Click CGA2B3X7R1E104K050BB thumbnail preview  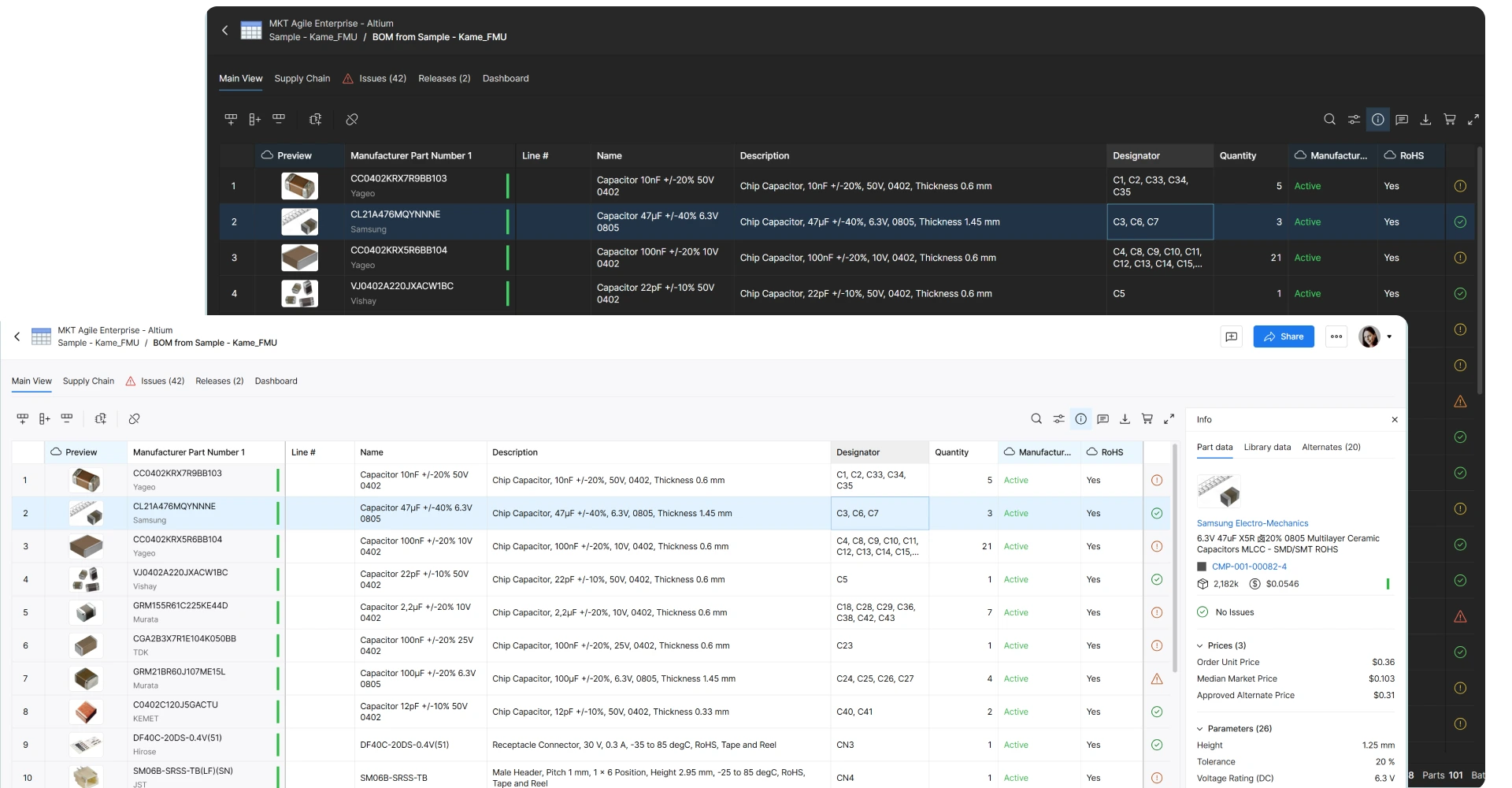click(86, 645)
